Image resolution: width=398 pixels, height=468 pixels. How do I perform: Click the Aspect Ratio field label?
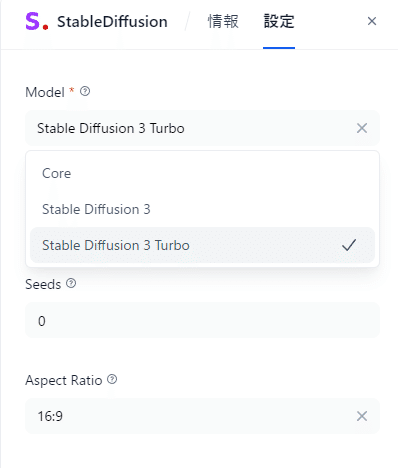click(x=64, y=380)
